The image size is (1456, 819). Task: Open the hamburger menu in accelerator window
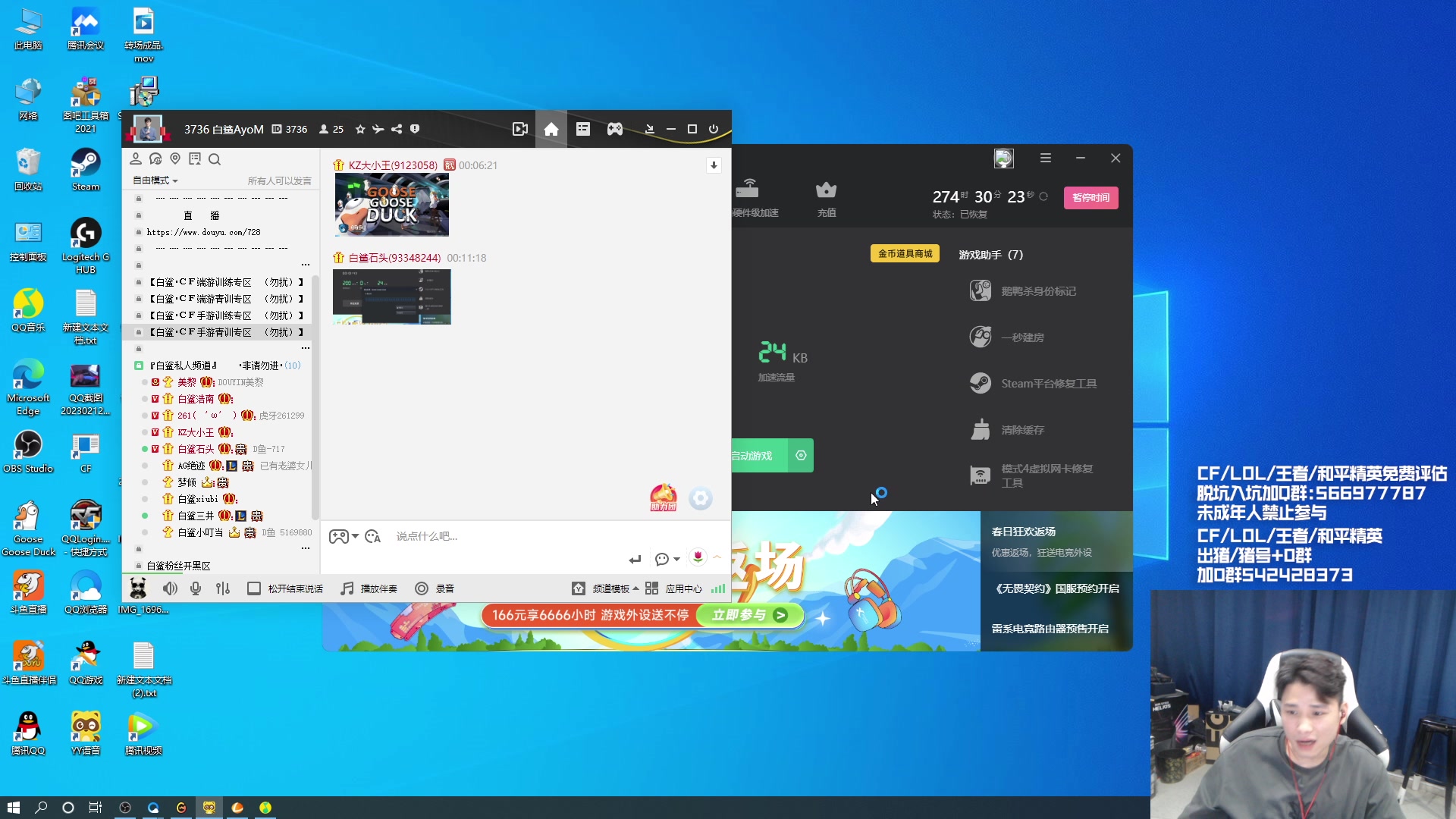coord(1046,158)
